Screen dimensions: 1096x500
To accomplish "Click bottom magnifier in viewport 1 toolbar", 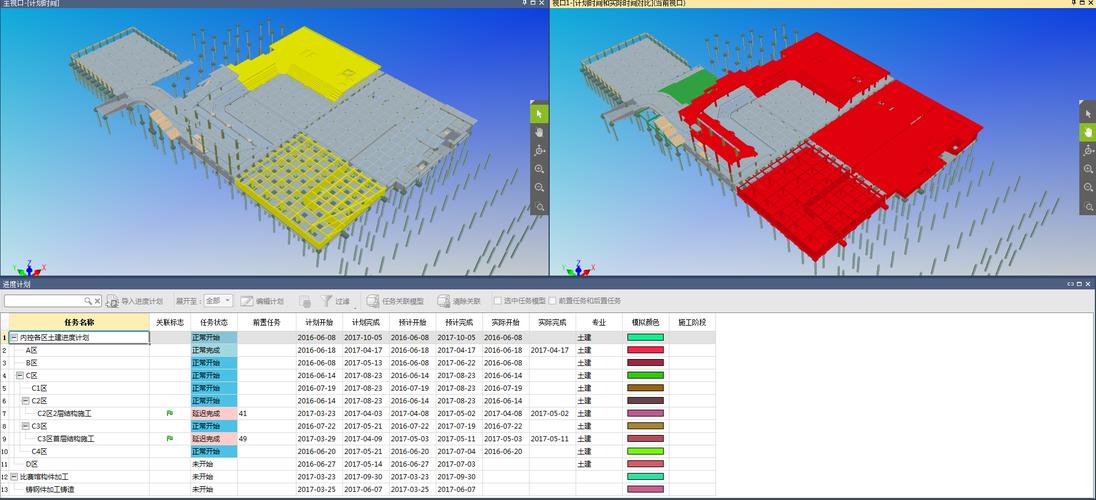I will 1088,207.
